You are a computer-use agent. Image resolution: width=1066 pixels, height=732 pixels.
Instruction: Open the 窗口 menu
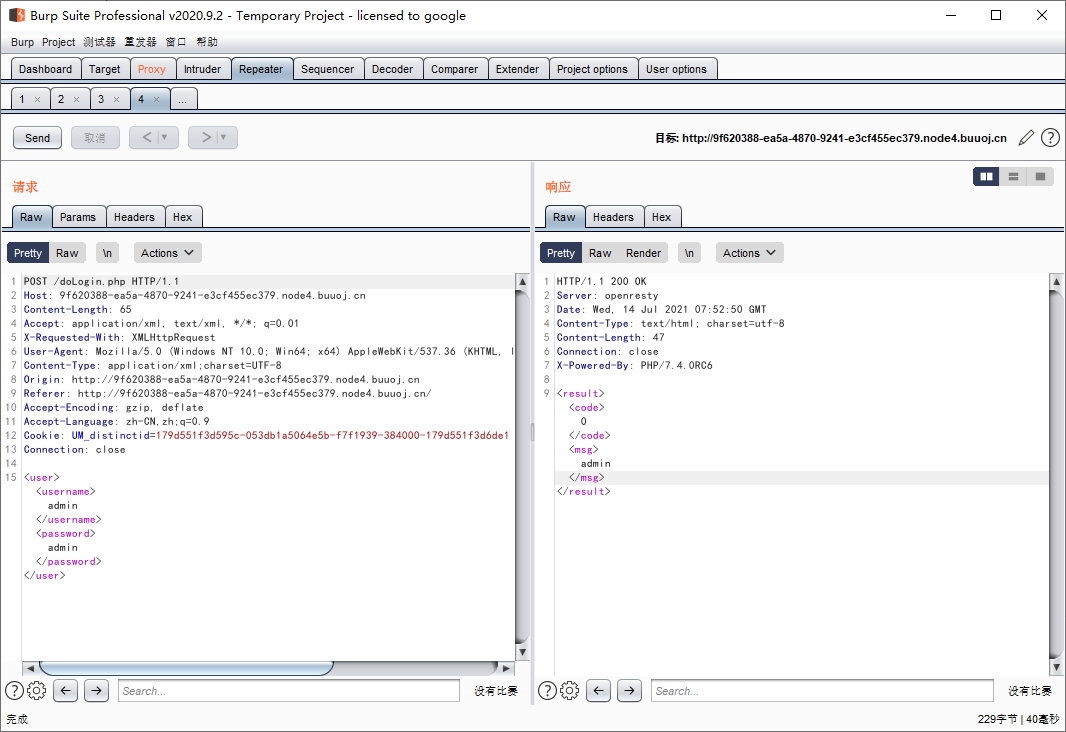click(x=176, y=42)
